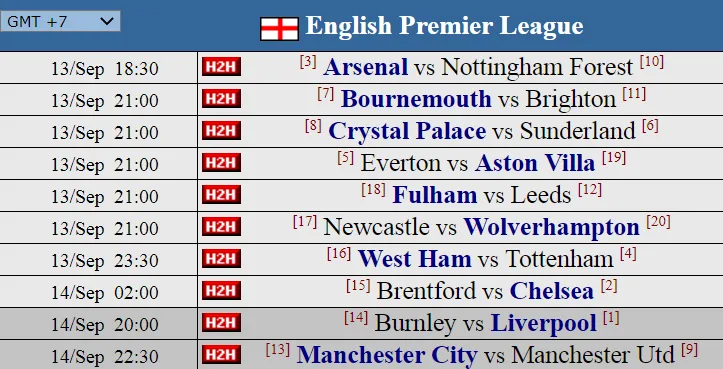Select the Tottenham team name
This screenshot has width=723, height=369.
point(559,259)
